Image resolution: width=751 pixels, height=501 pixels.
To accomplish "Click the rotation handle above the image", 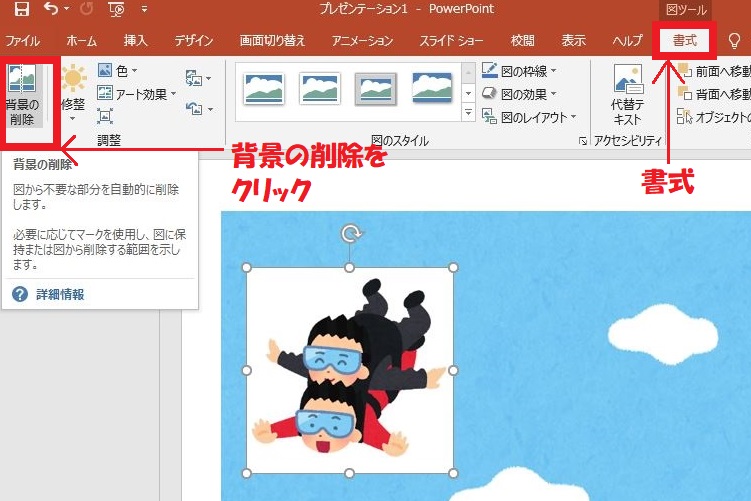I will (351, 234).
